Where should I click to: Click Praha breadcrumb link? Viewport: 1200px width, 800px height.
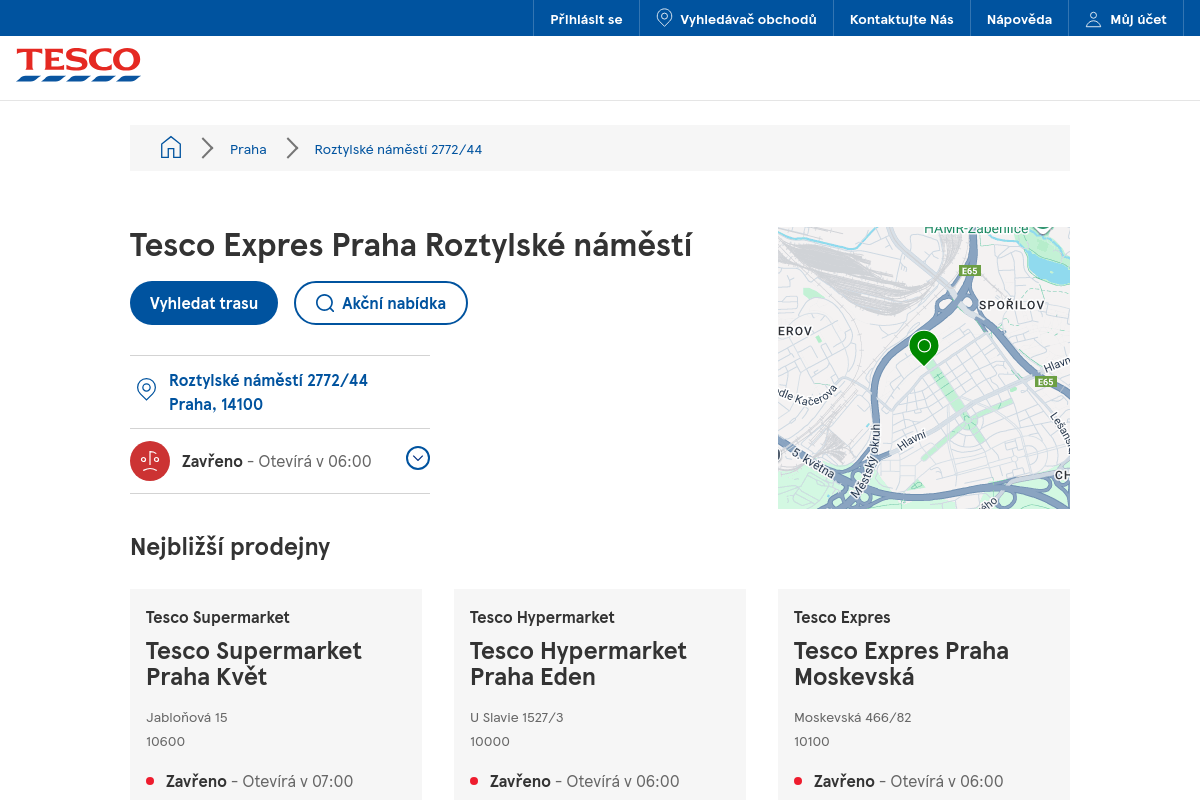pyautogui.click(x=248, y=149)
